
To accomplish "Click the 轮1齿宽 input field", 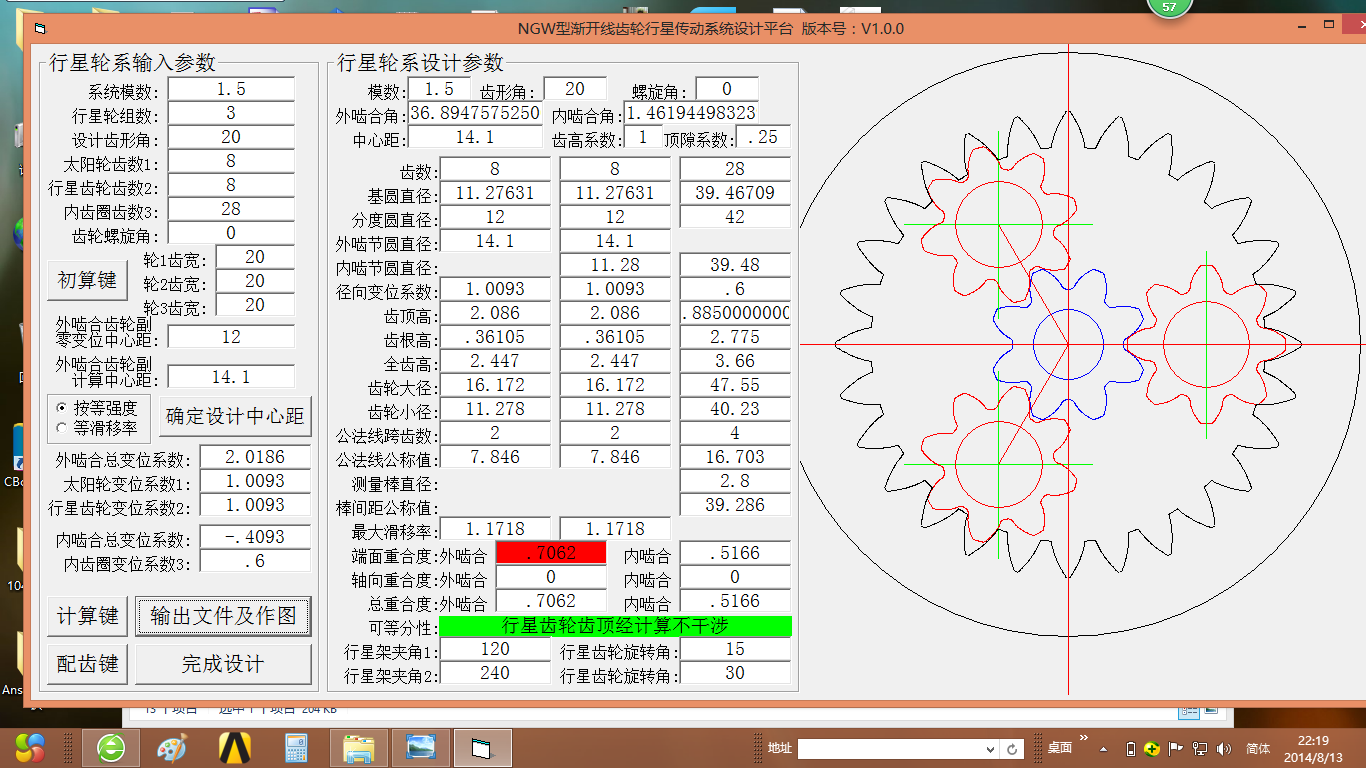I will click(x=255, y=257).
